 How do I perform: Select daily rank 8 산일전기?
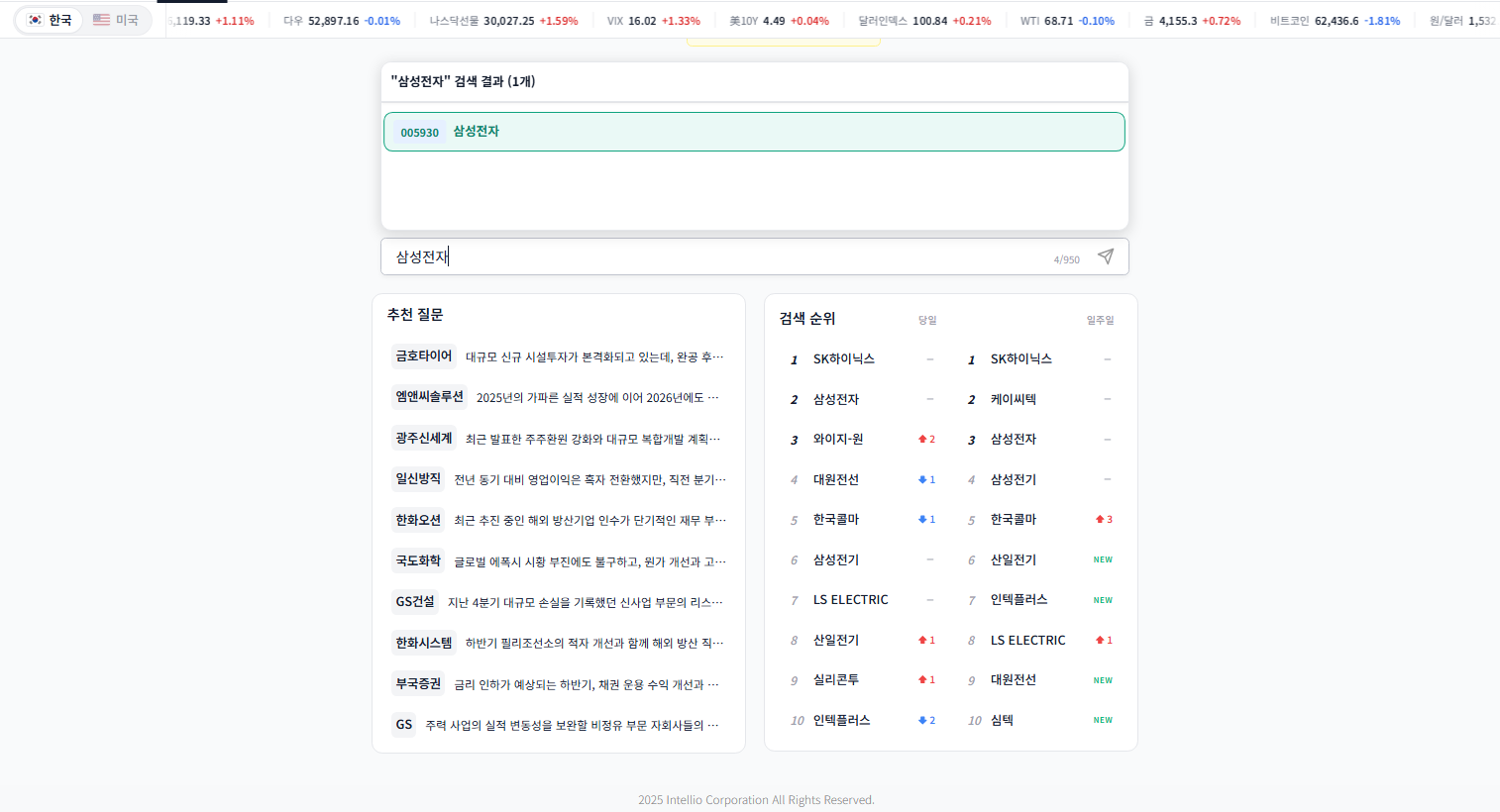pos(862,640)
